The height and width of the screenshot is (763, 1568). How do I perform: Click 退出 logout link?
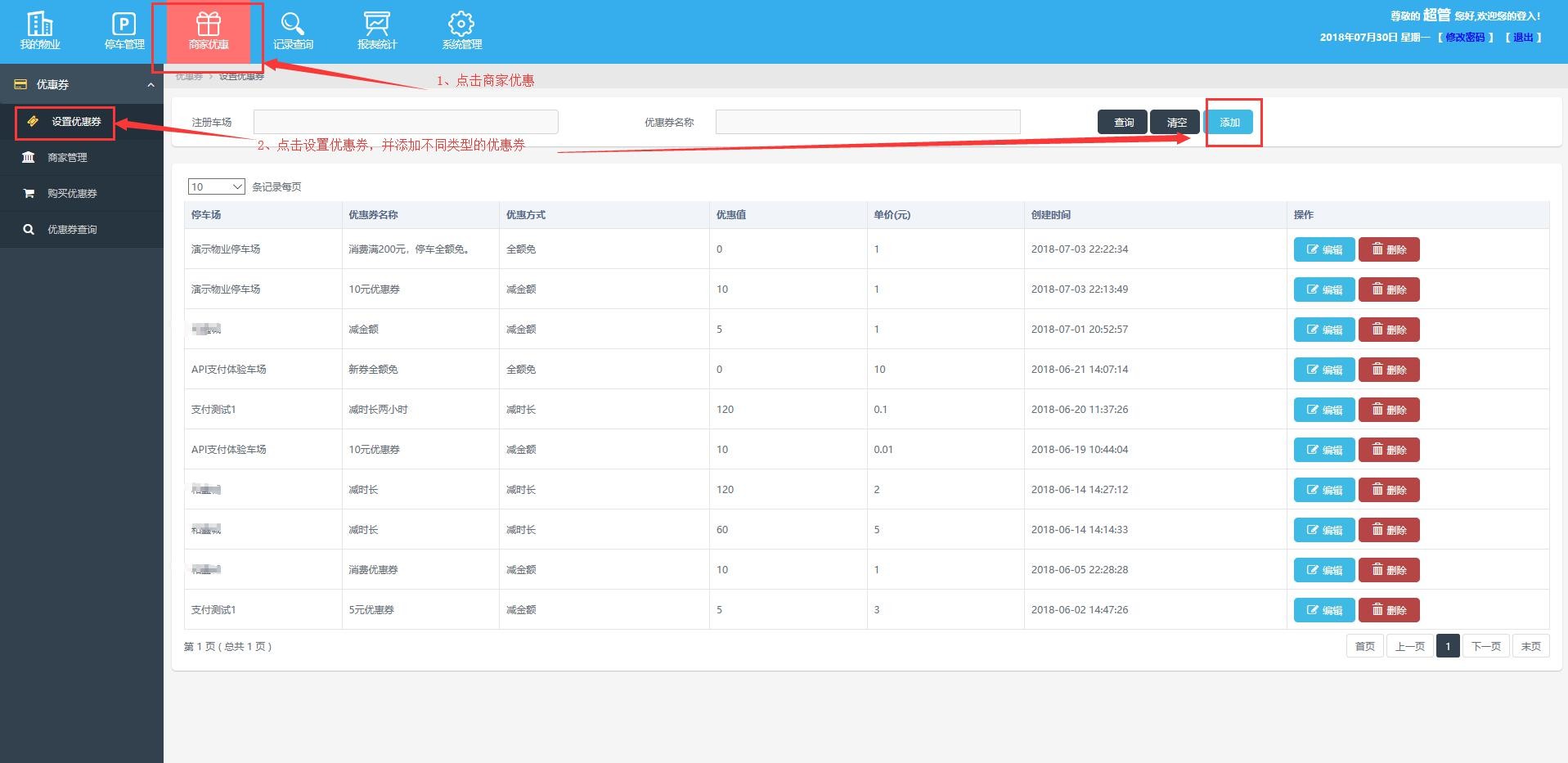point(1523,38)
